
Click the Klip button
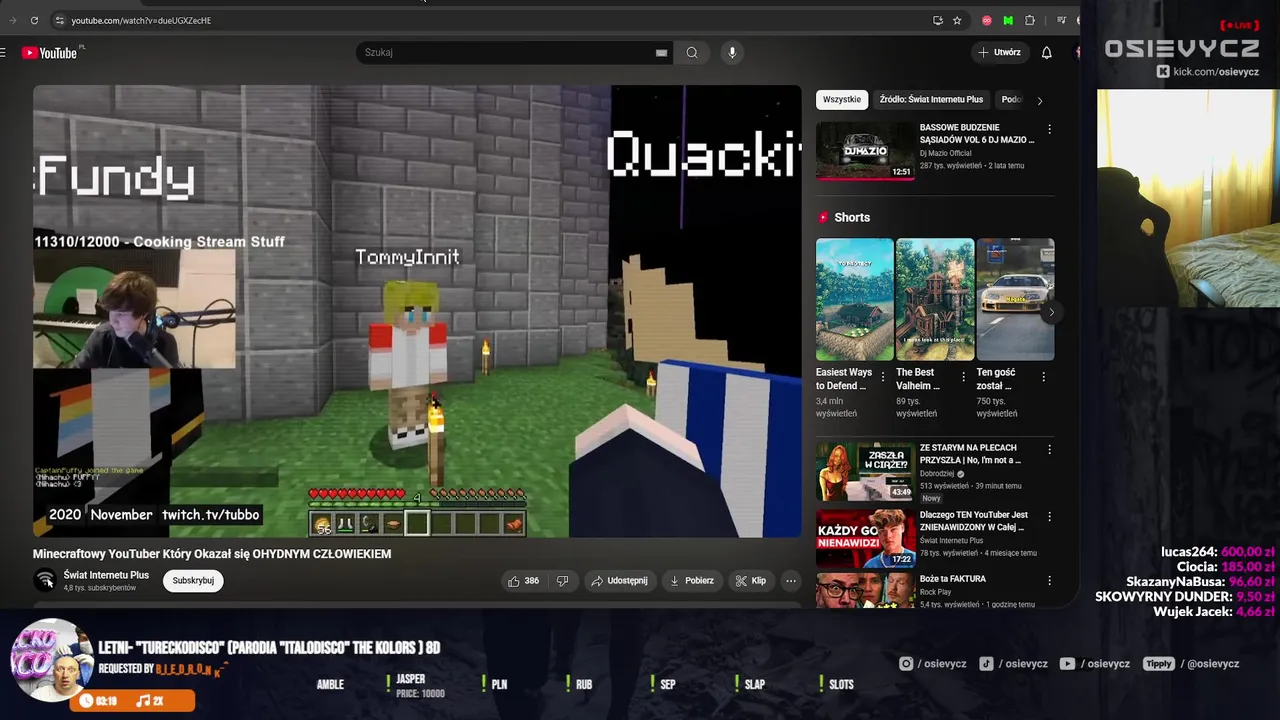pos(751,581)
